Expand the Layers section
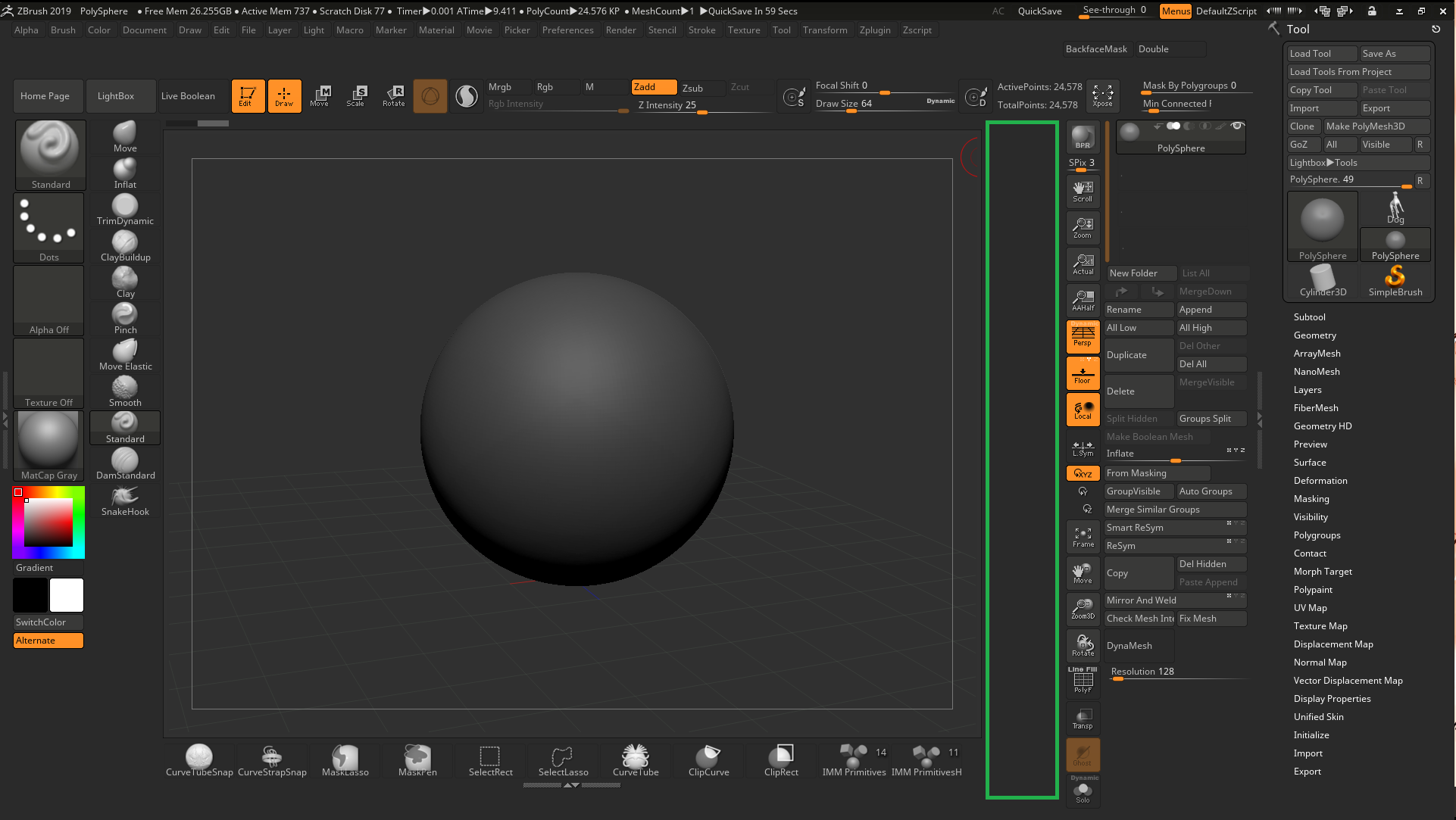 1307,390
